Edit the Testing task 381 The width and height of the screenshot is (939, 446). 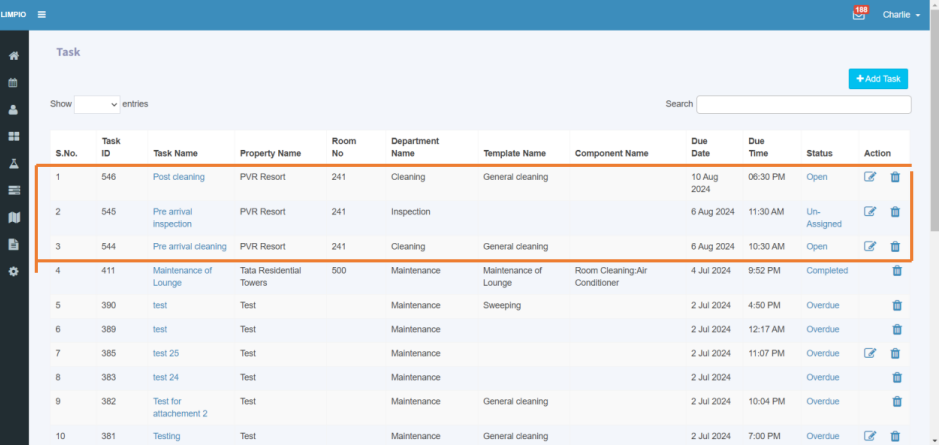[870, 436]
